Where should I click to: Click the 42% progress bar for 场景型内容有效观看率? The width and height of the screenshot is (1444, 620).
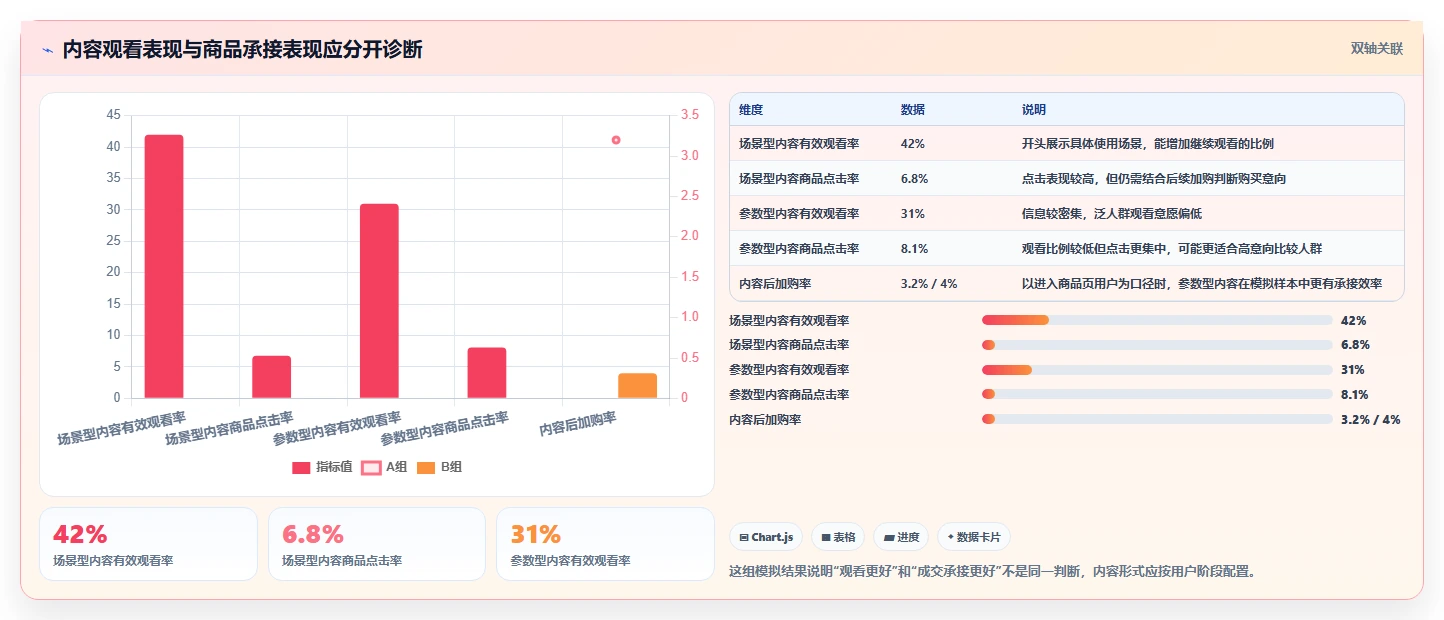click(x=1157, y=320)
